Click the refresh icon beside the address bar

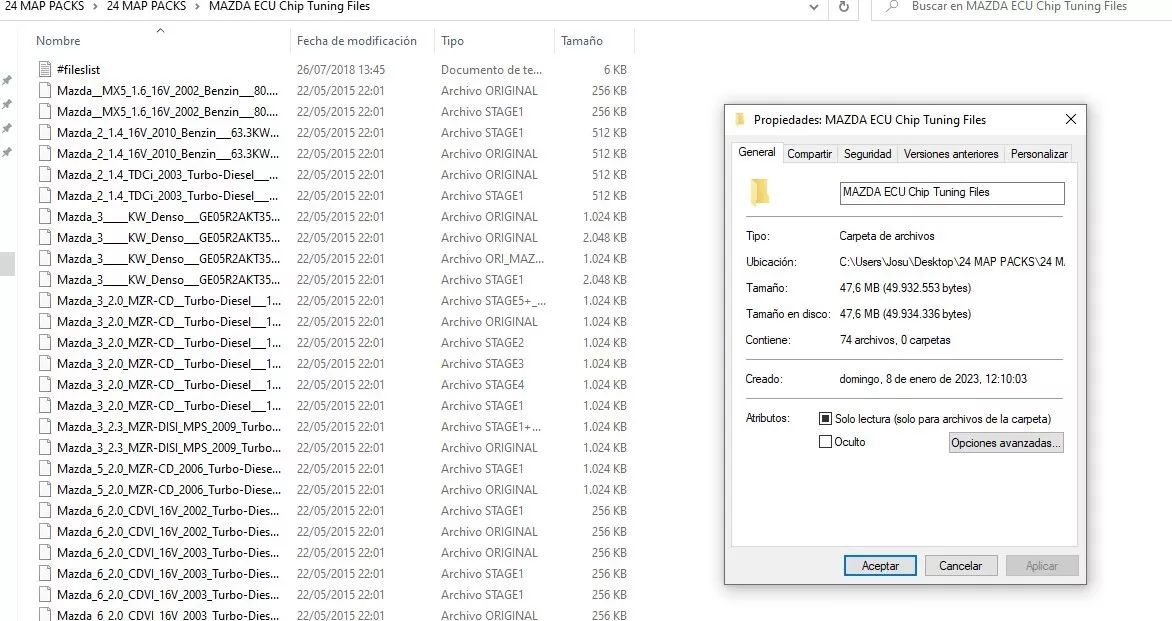click(844, 7)
